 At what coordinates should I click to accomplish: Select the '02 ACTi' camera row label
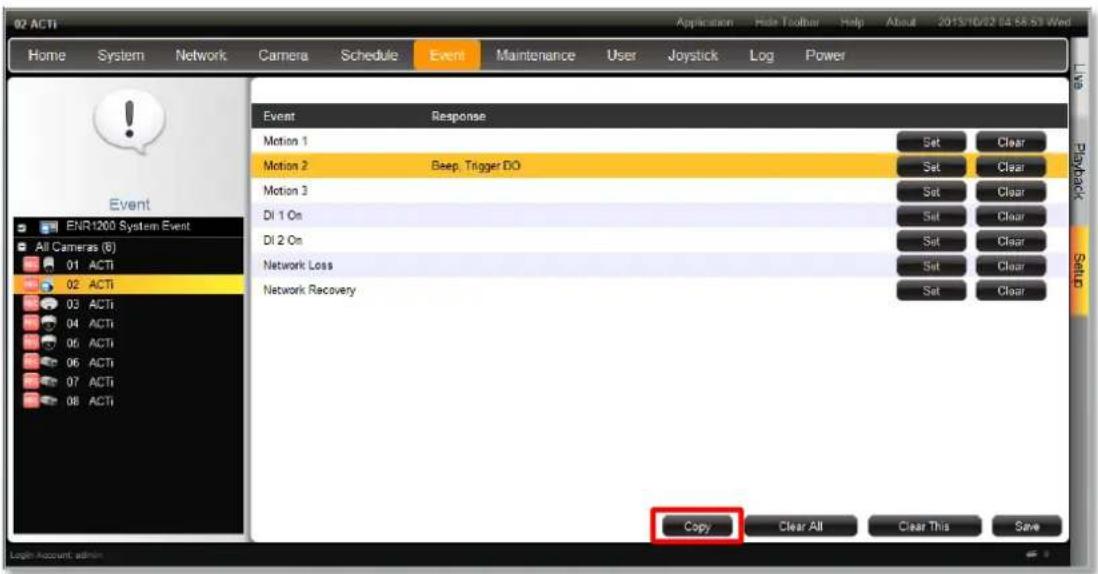pyautogui.click(x=90, y=285)
